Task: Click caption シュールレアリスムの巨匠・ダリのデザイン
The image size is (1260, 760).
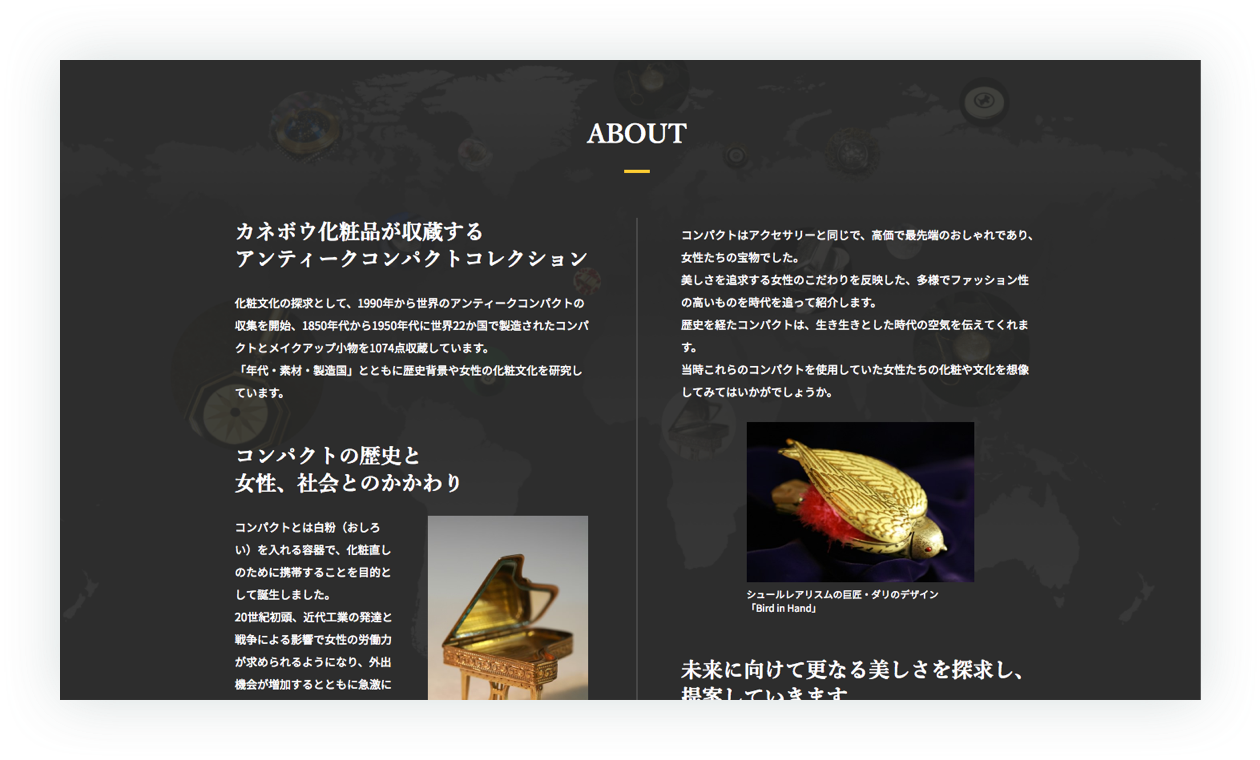Action: click(x=843, y=594)
